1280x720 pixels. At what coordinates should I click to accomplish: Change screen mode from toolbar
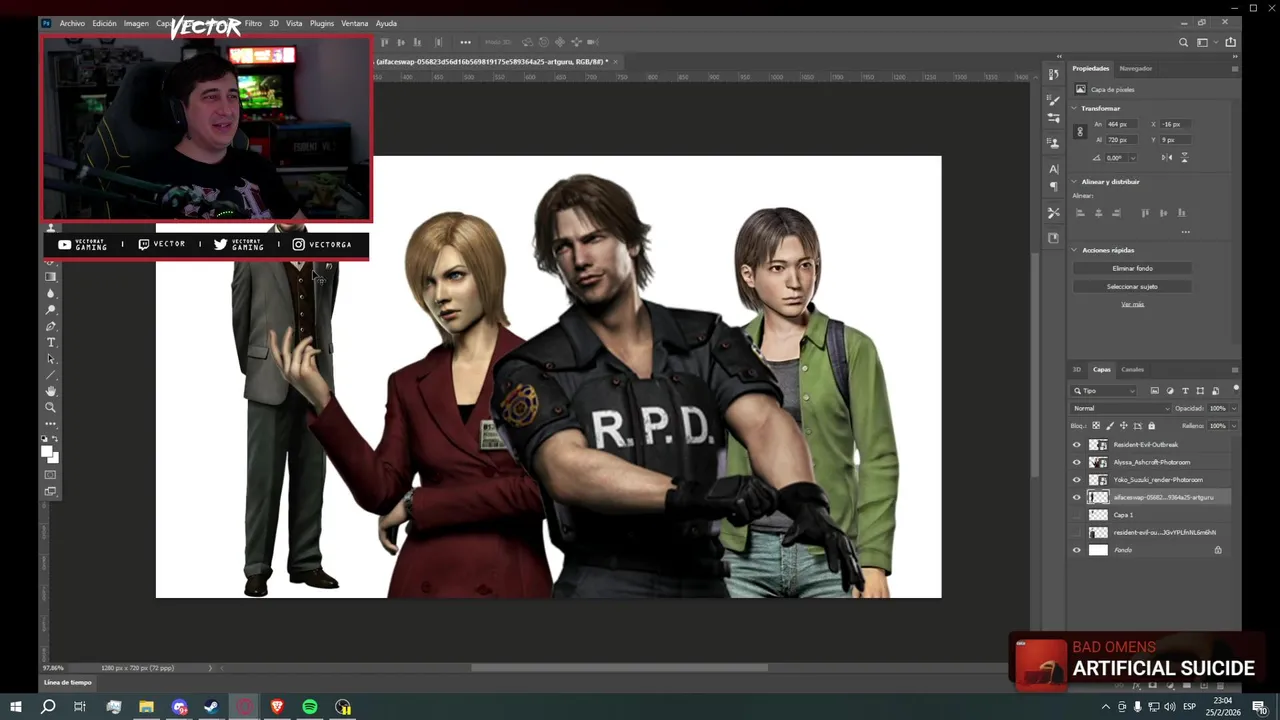point(51,491)
